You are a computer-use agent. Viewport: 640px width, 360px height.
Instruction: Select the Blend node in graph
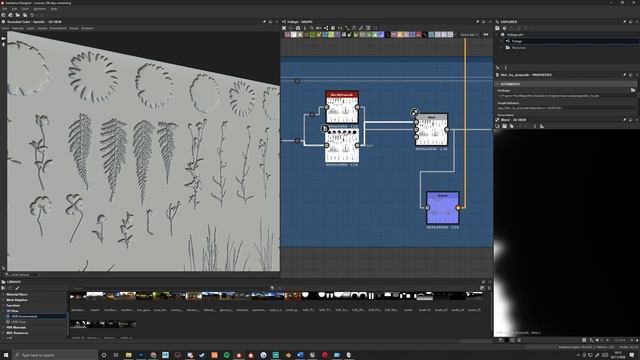pos(431,130)
